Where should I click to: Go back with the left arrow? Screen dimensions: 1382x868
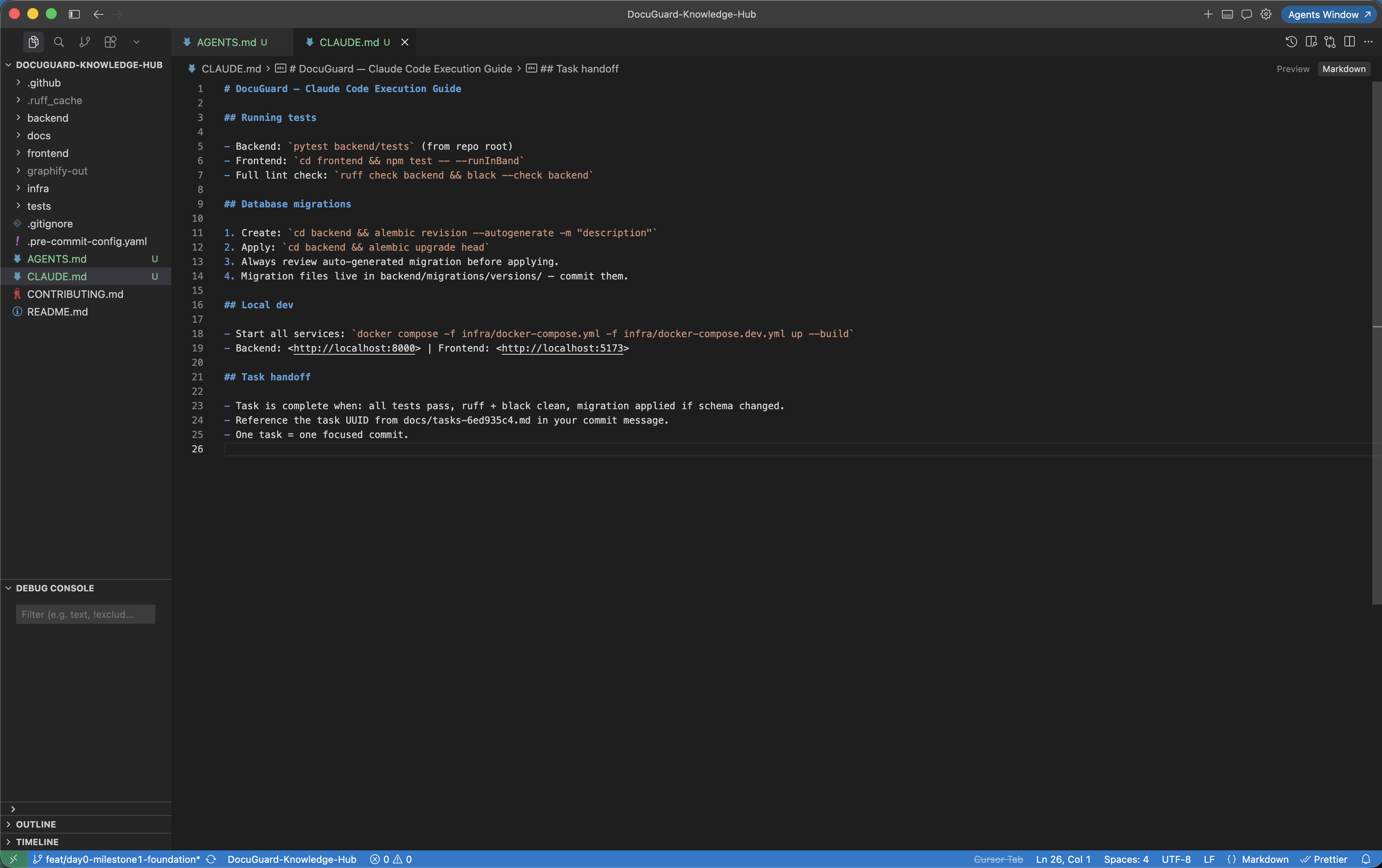pos(98,14)
